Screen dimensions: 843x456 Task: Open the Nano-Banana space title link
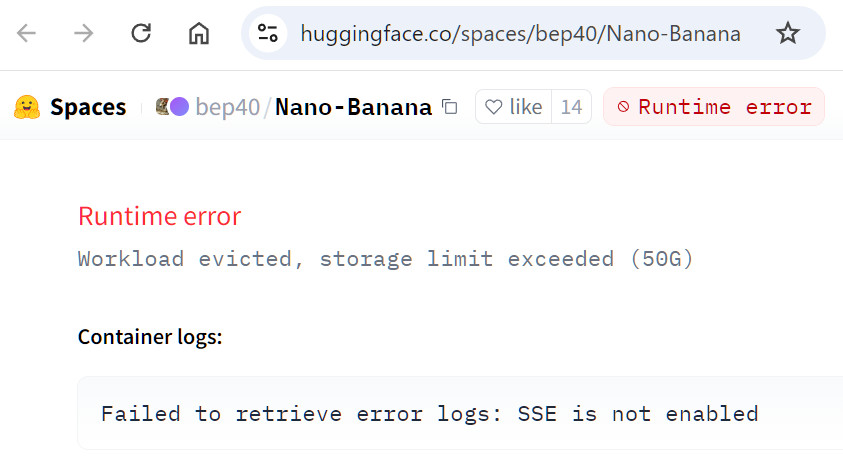pyautogui.click(x=353, y=107)
